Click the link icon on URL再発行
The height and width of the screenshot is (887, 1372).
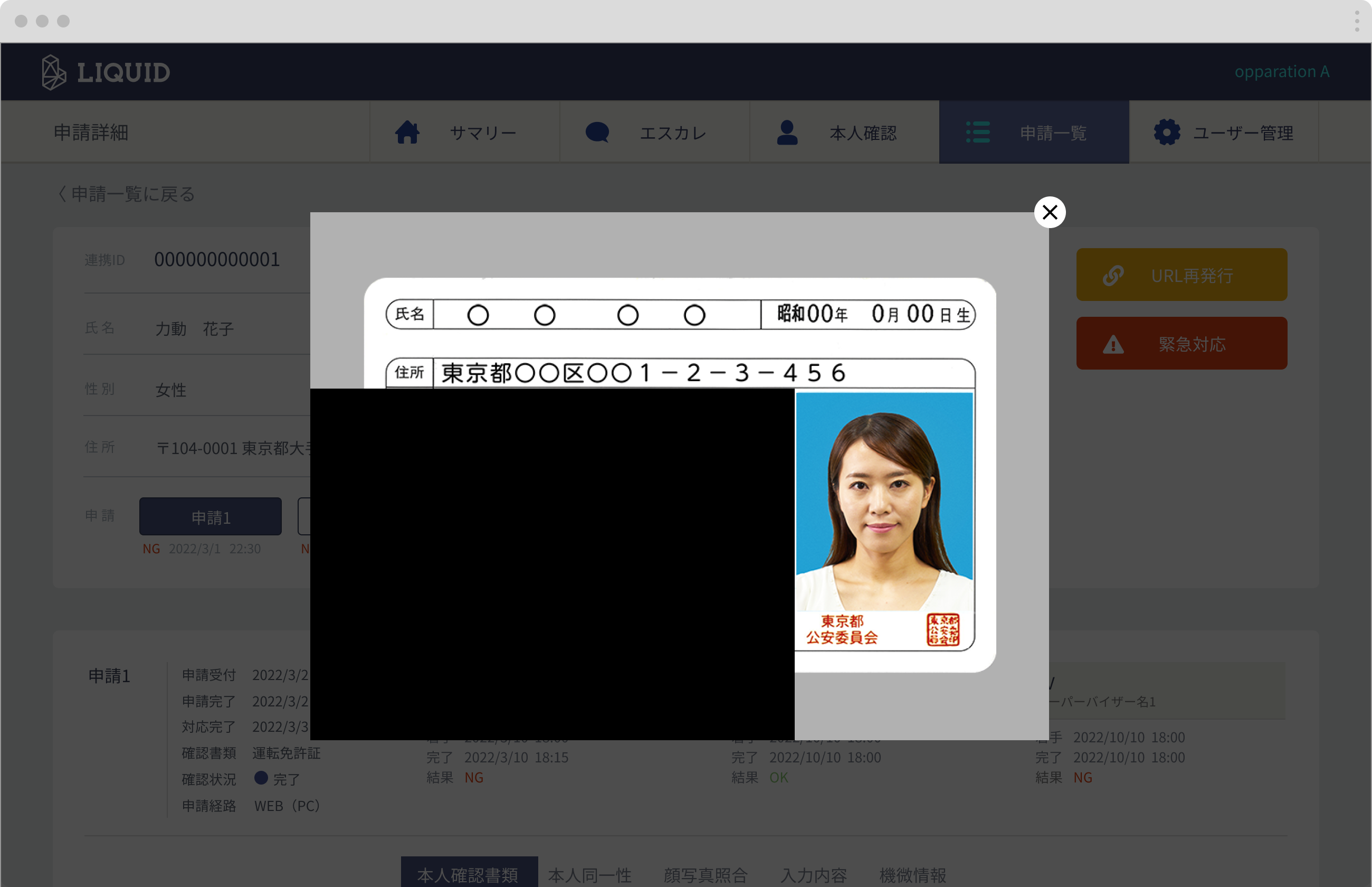[1113, 275]
